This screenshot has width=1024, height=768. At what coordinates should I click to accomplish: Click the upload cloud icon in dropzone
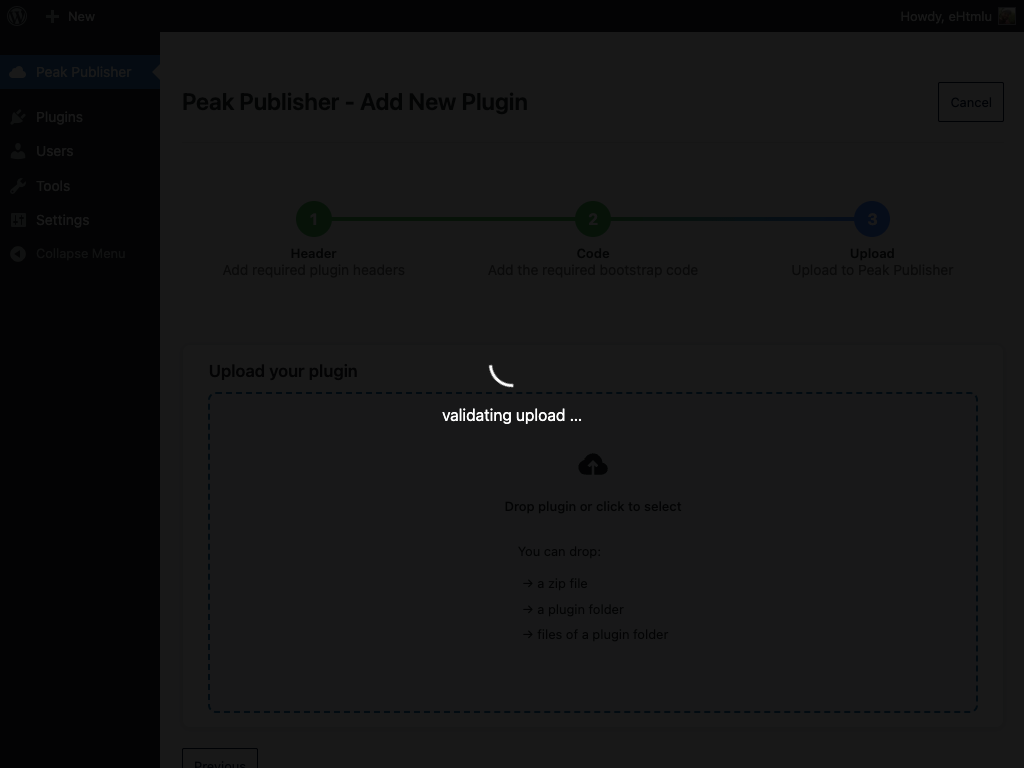(x=592, y=463)
